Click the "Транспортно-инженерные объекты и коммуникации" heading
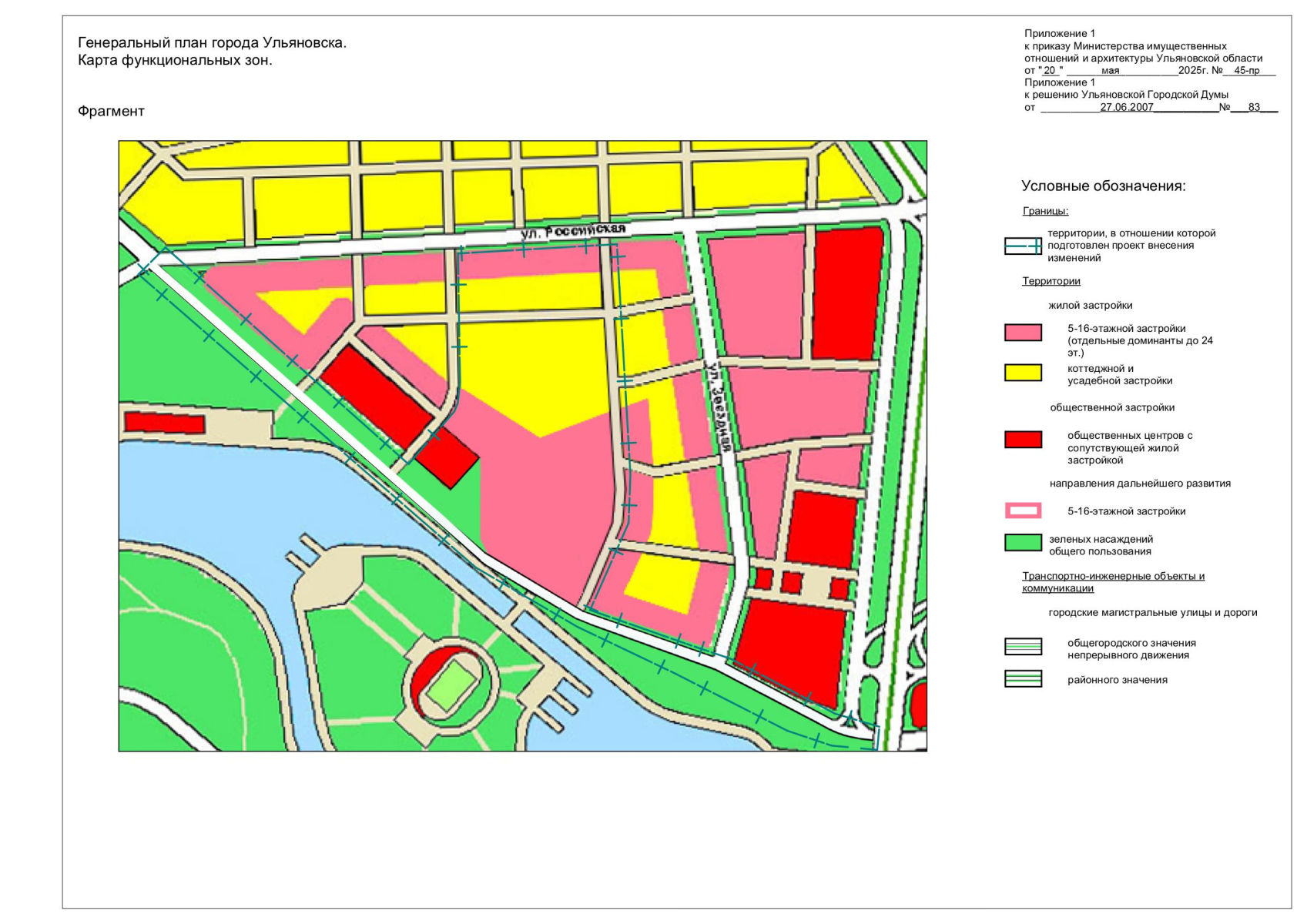Viewport: 1307px width, 924px height. click(x=1112, y=582)
